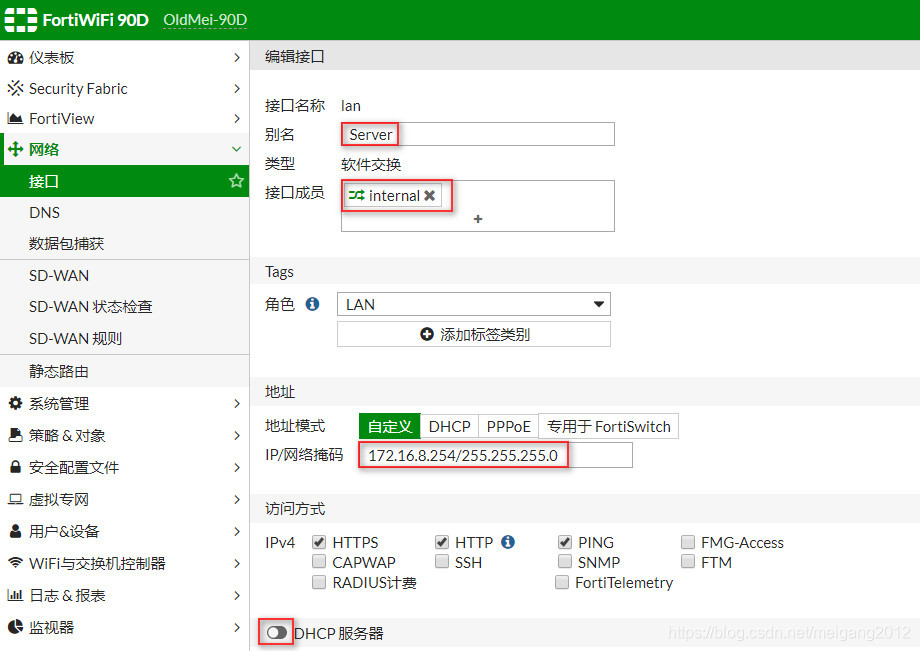Click the network cross-arrows icon
This screenshot has width=920, height=651.
click(x=15, y=150)
